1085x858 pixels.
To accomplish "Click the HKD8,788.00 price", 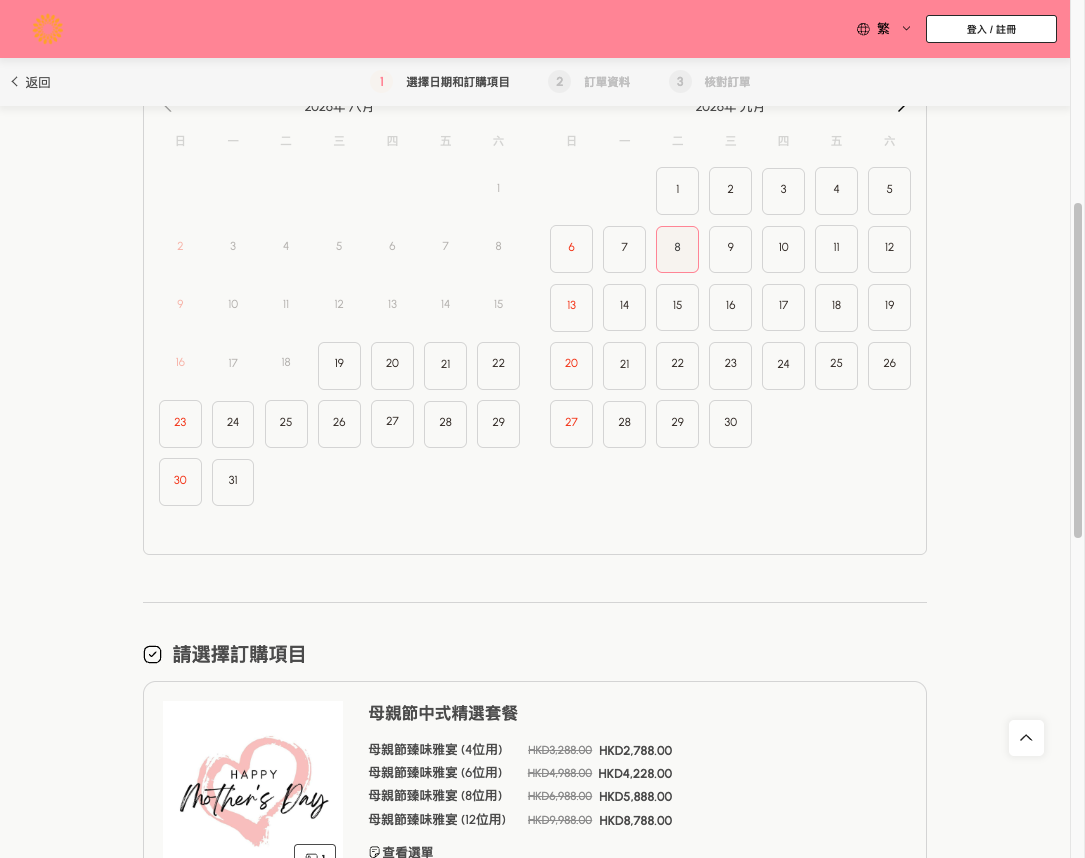I will [635, 821].
